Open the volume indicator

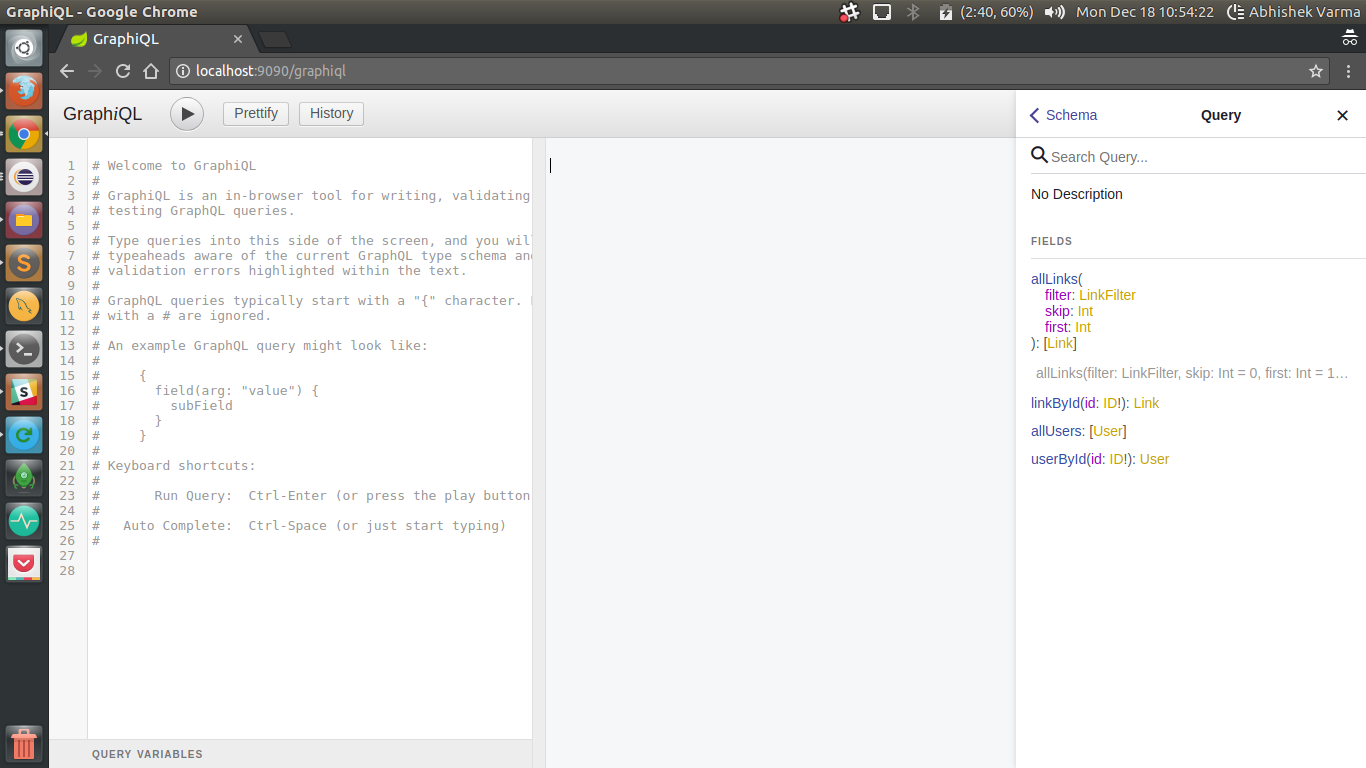coord(1054,12)
